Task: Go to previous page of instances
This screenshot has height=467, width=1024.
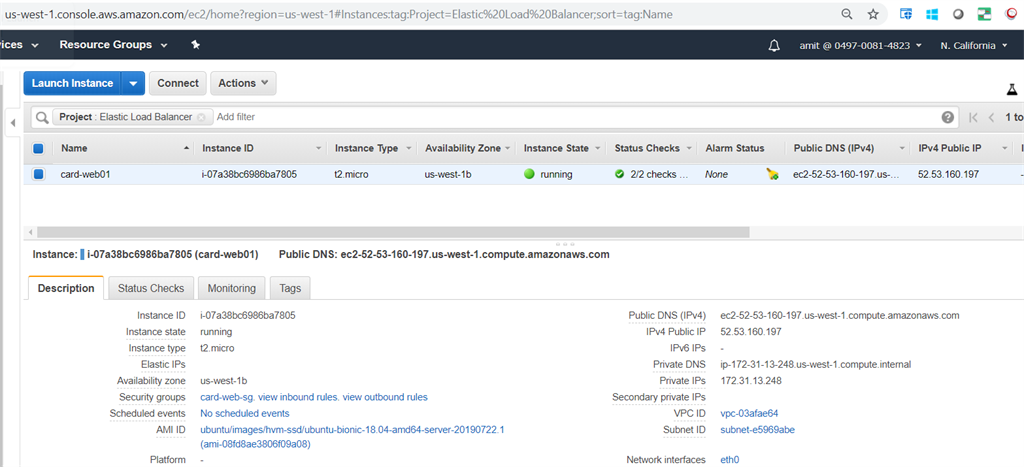Action: coord(991,118)
